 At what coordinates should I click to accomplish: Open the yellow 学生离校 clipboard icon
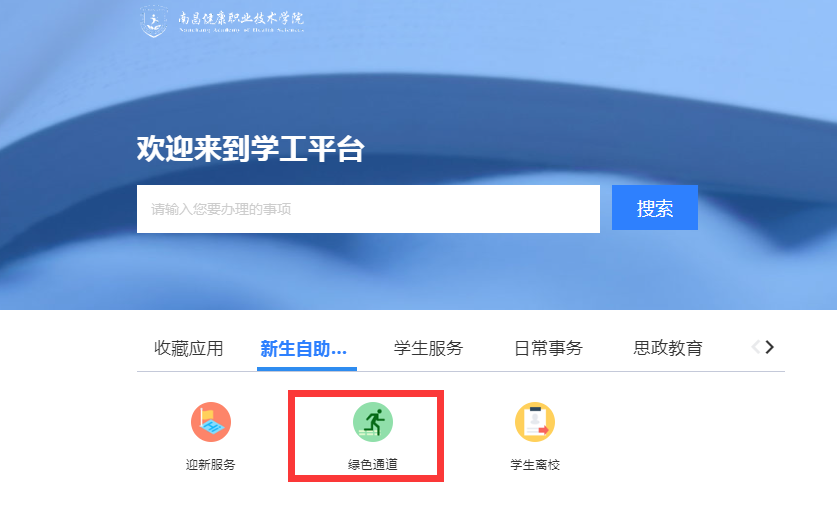pyautogui.click(x=535, y=421)
